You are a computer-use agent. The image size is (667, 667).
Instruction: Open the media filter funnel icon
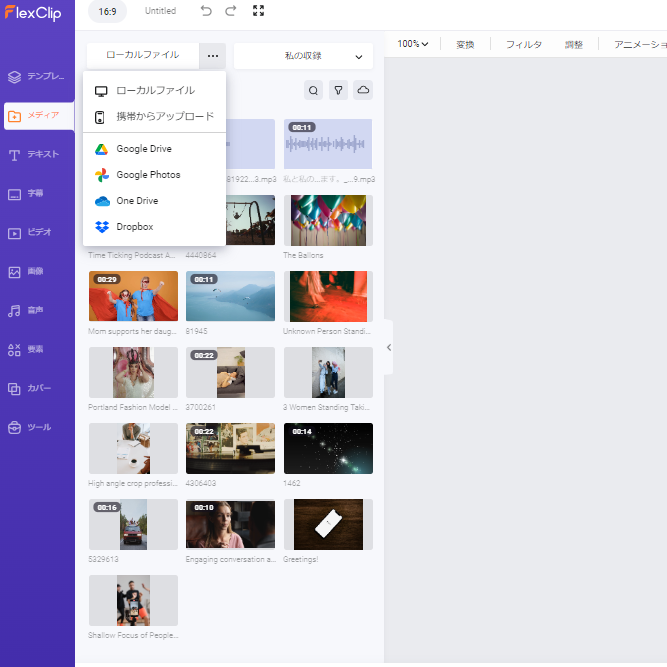click(x=339, y=91)
